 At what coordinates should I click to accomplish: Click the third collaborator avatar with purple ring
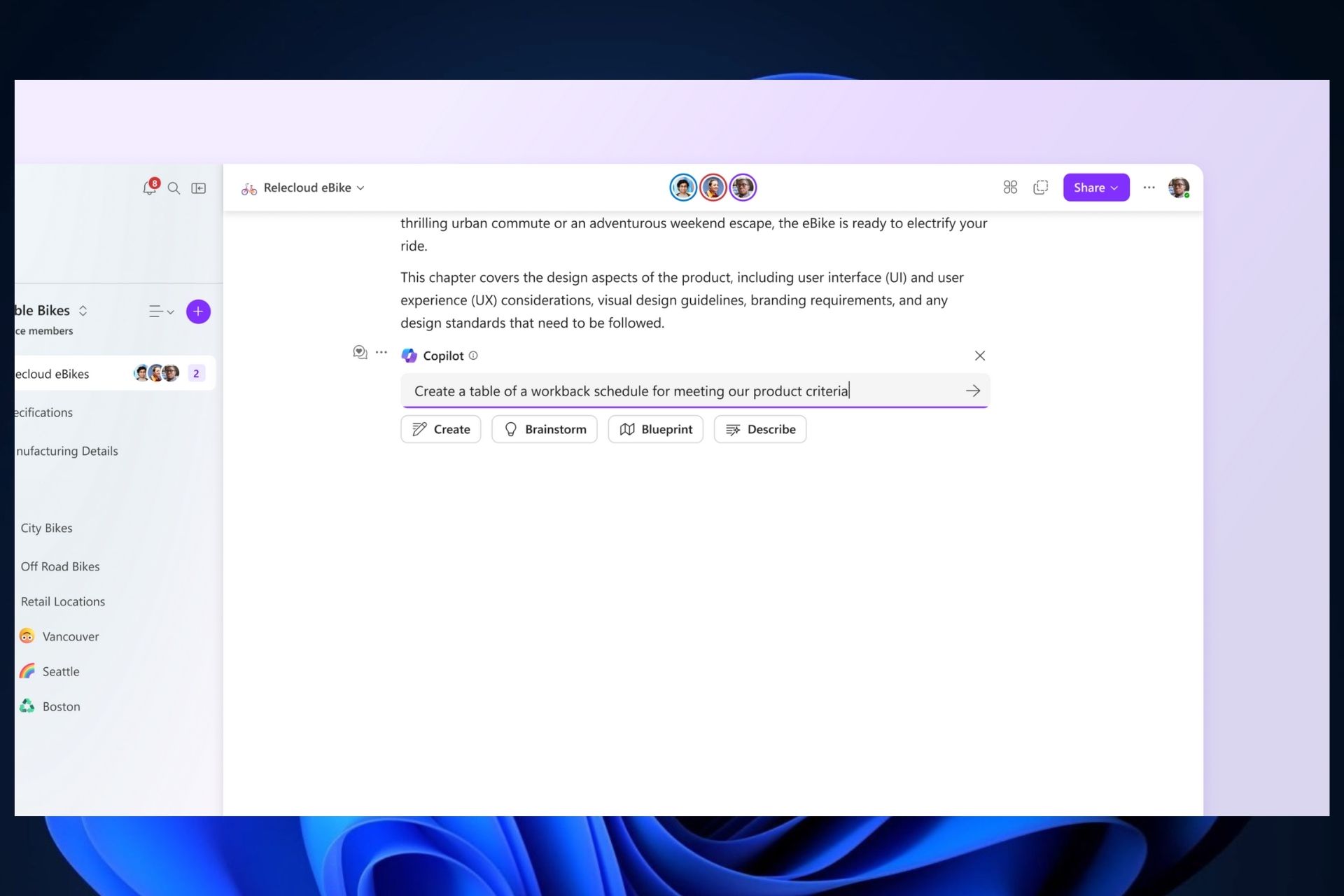point(743,188)
